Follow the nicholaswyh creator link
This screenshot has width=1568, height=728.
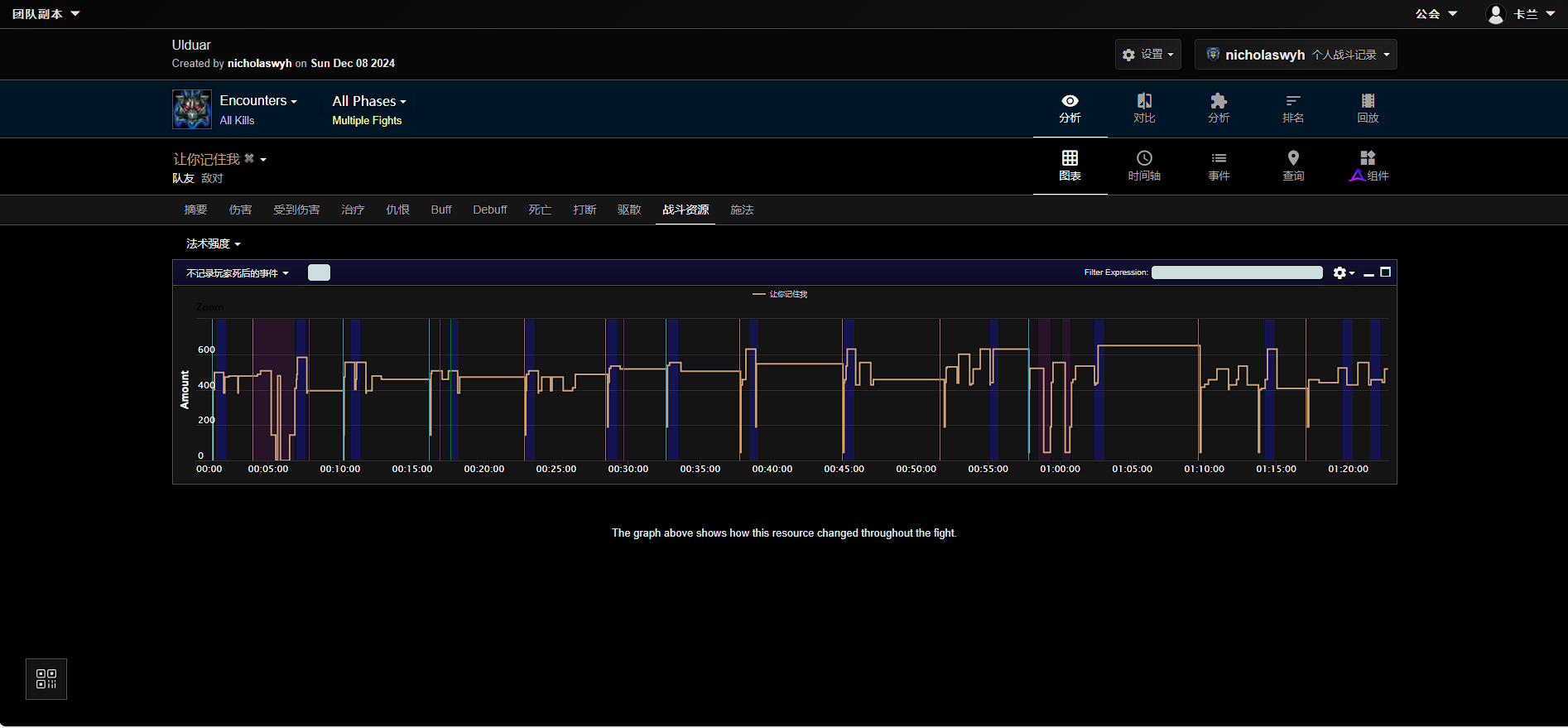(260, 64)
